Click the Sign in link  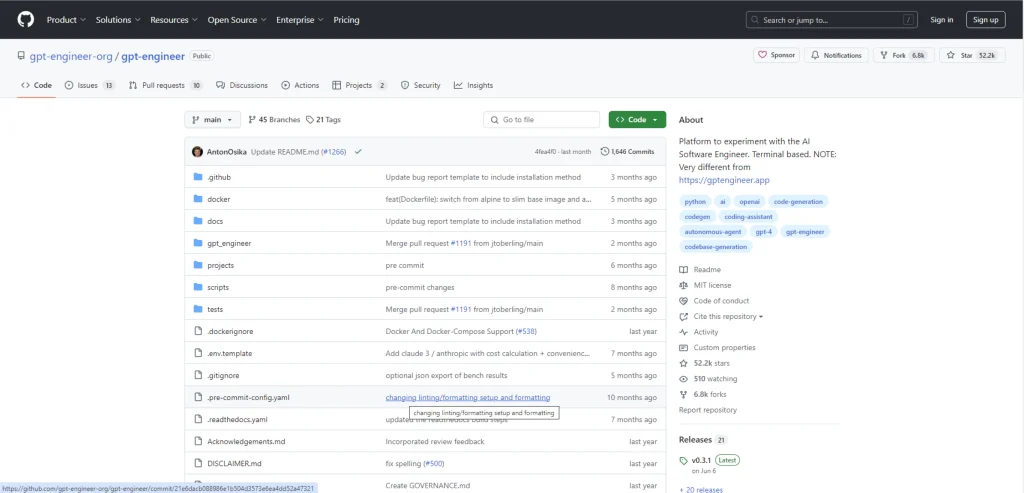coord(941,20)
